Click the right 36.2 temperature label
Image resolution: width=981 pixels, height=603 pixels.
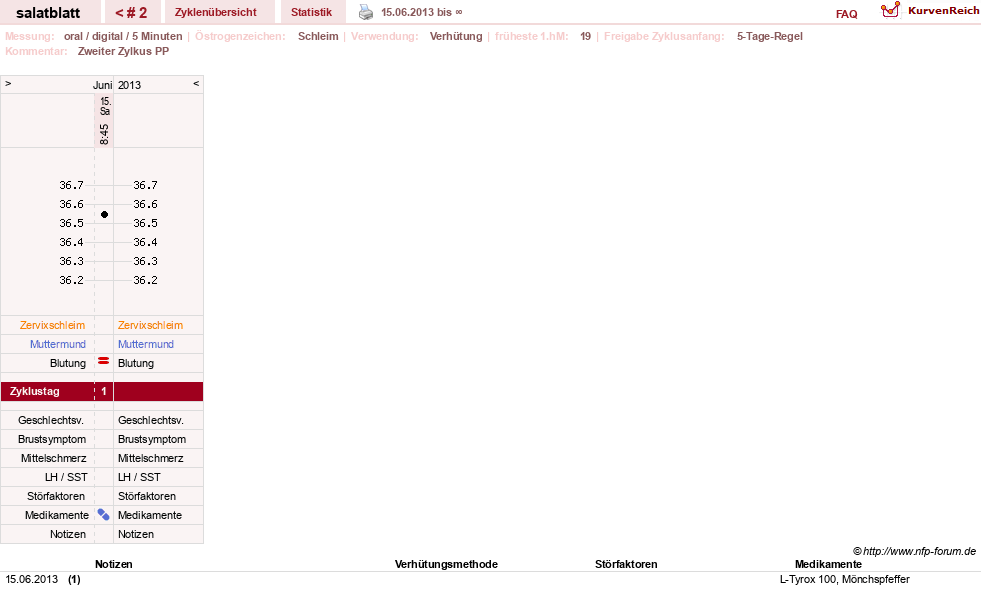[145, 280]
